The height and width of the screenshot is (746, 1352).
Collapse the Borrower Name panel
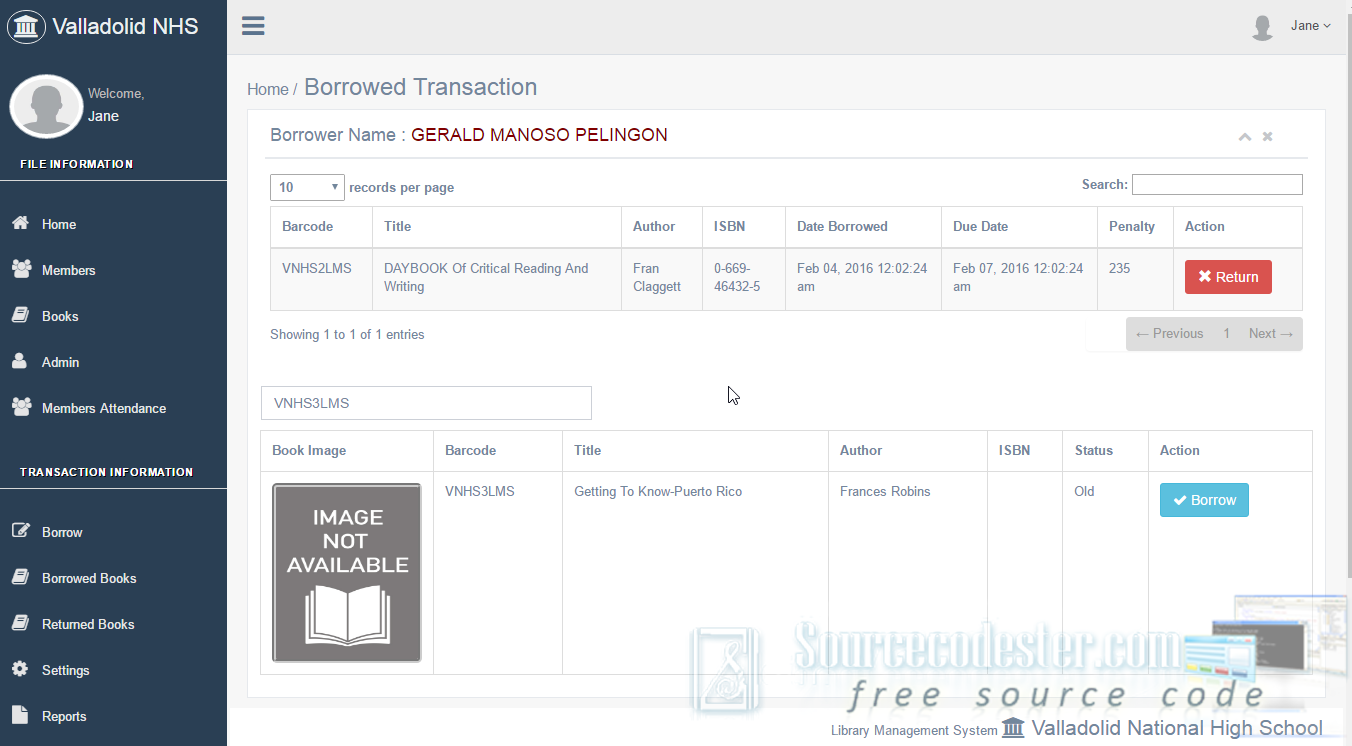point(1245,136)
